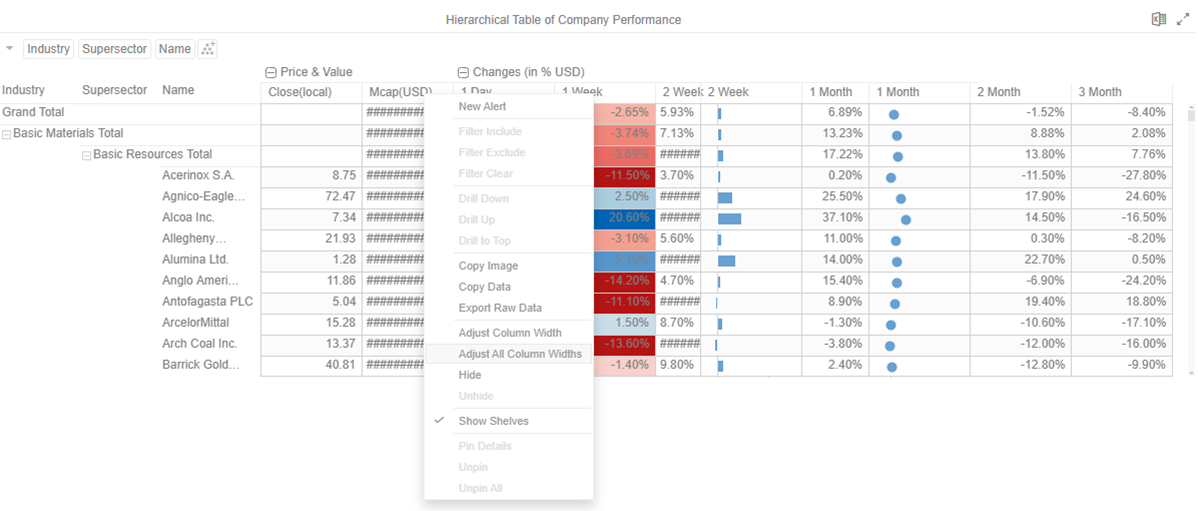This screenshot has width=1198, height=511.
Task: Collapse the Price & Value column group
Action: pyautogui.click(x=271, y=72)
